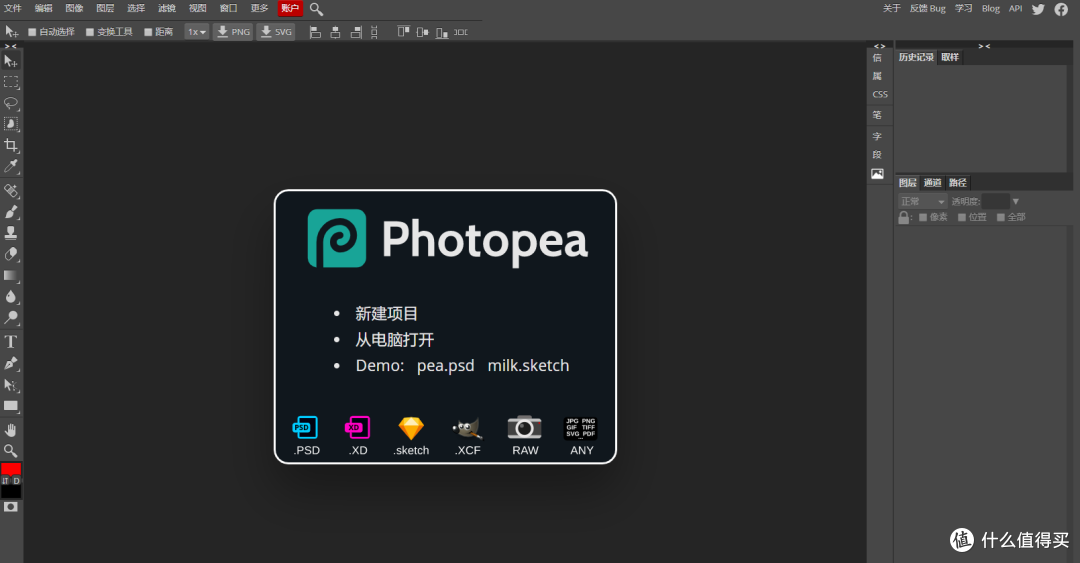
Task: Enable the 自动选择 checkbox
Action: (32, 32)
